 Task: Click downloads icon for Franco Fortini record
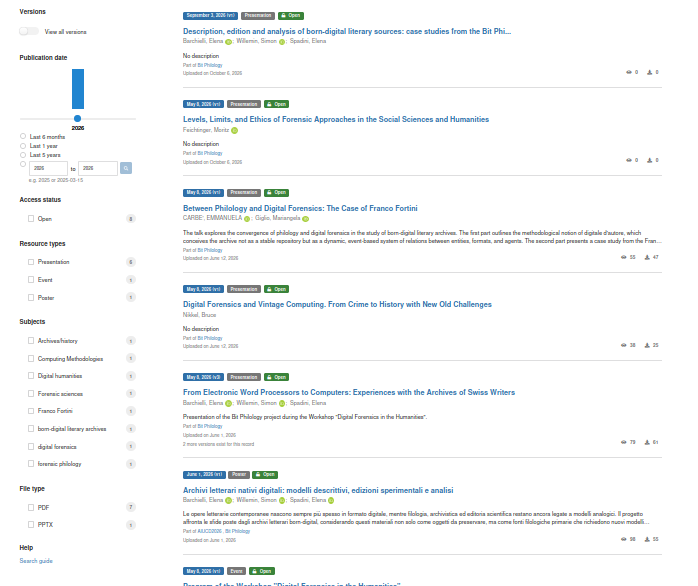pyautogui.click(x=647, y=257)
